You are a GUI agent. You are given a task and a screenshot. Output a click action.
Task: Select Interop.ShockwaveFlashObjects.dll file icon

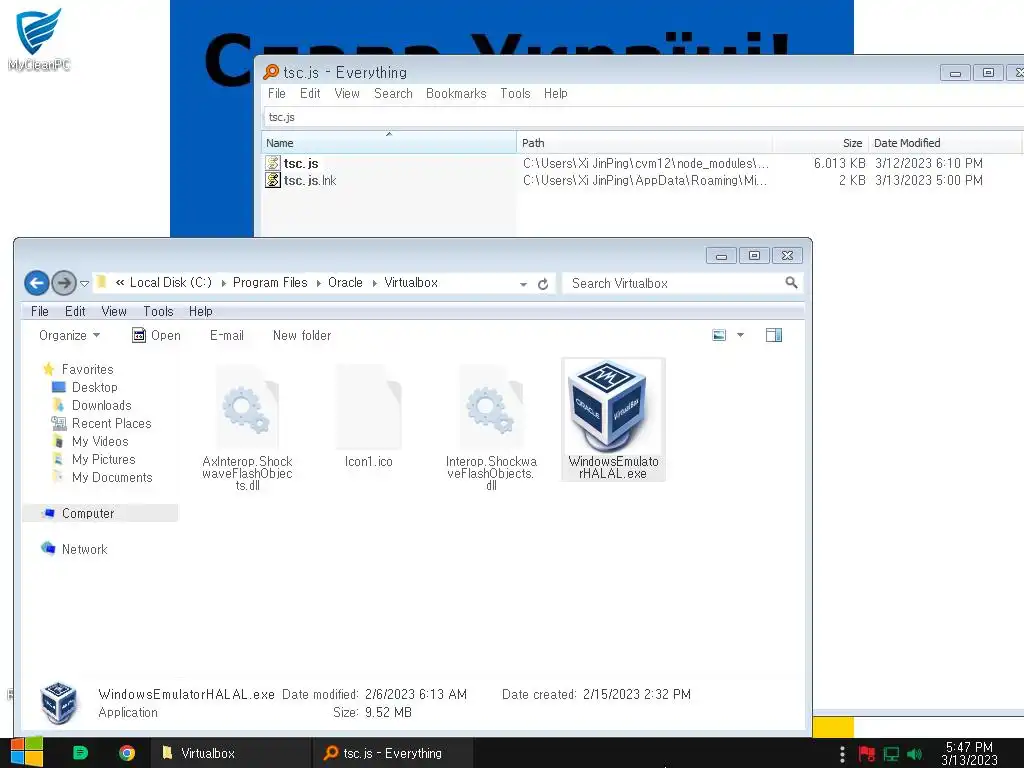tap(490, 408)
